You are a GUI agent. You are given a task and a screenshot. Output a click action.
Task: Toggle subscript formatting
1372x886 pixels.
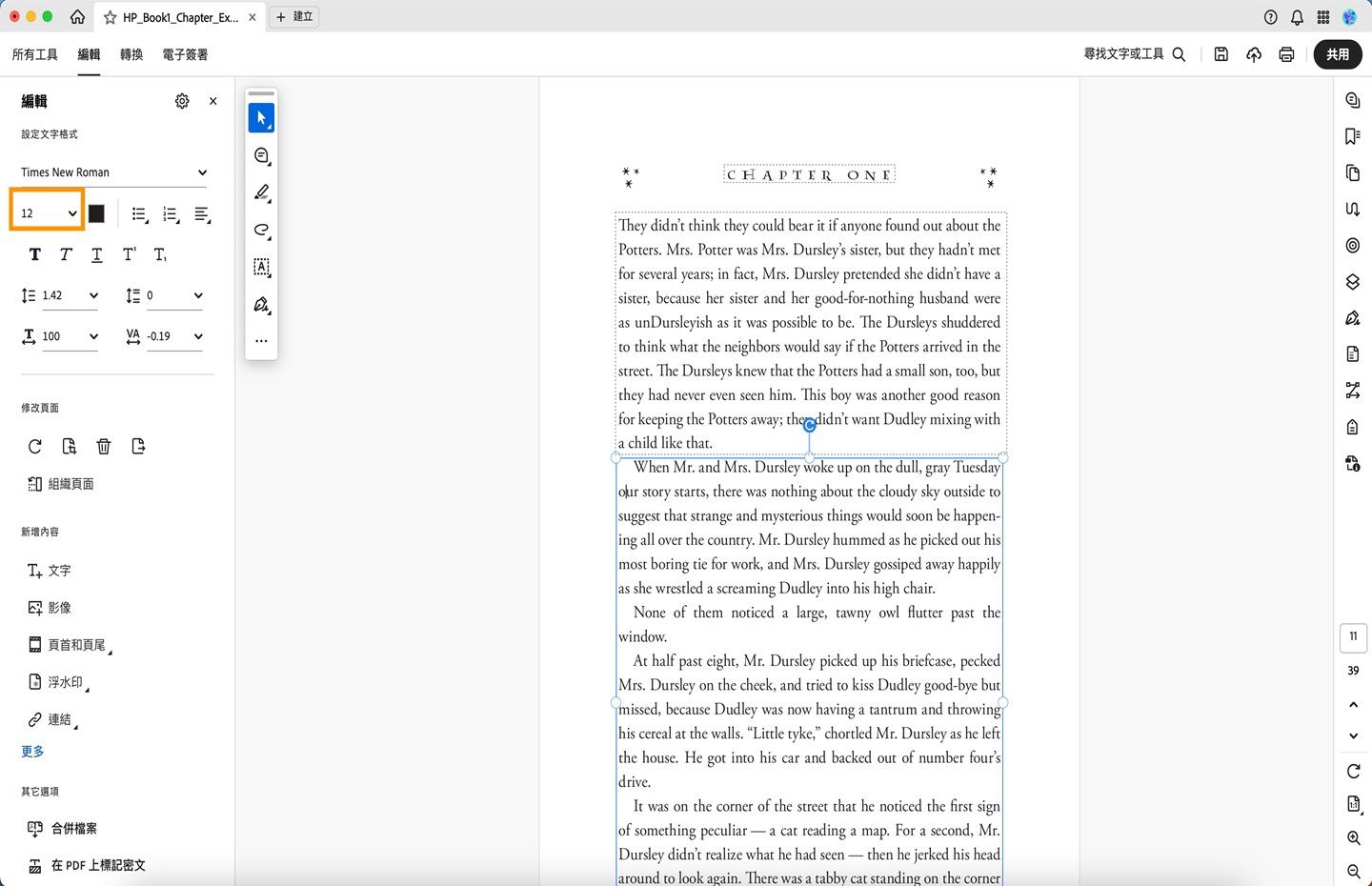160,254
